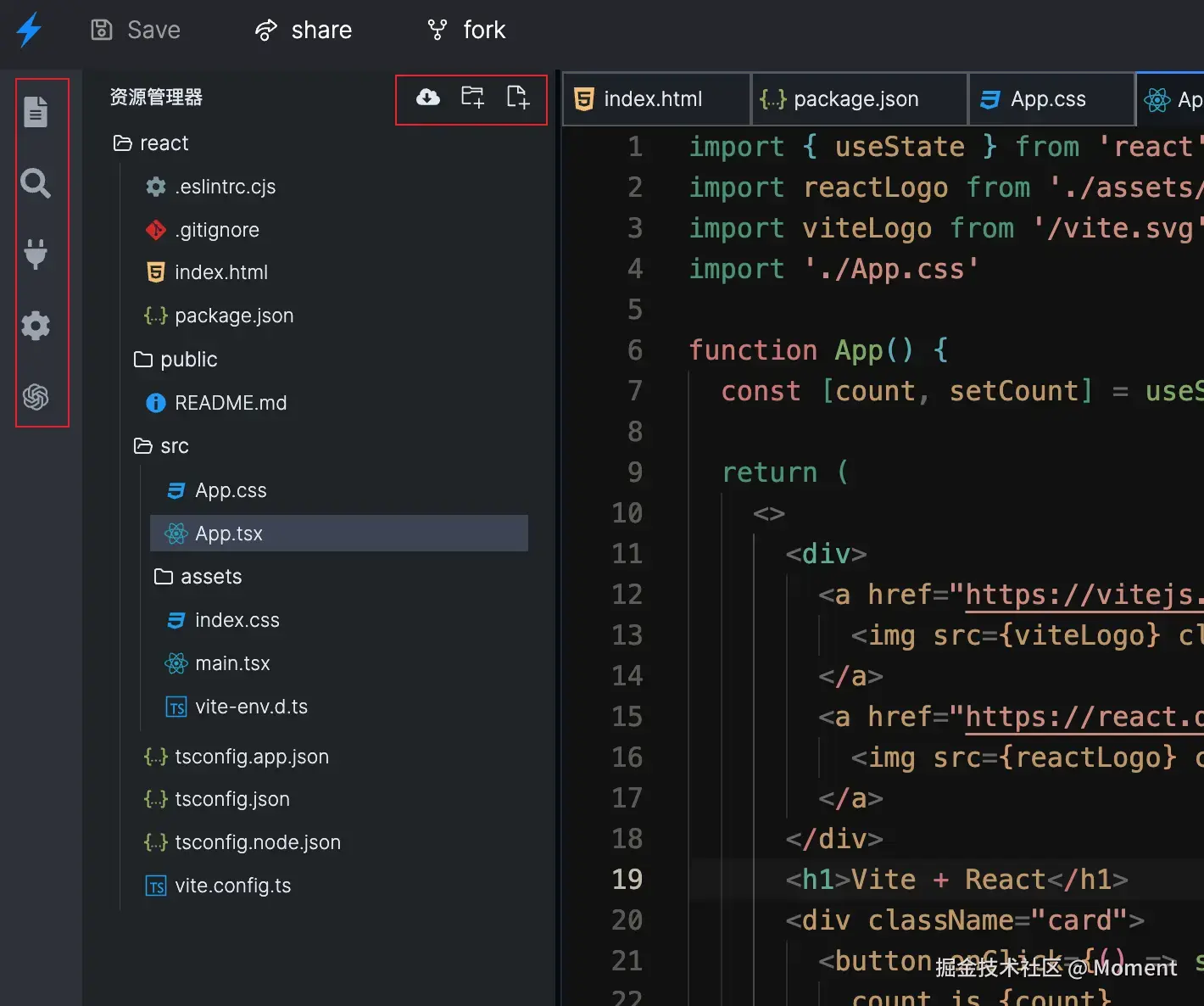This screenshot has width=1204, height=1006.
Task: Click the https://vitejs link in line 12
Action: pyautogui.click(x=1084, y=595)
